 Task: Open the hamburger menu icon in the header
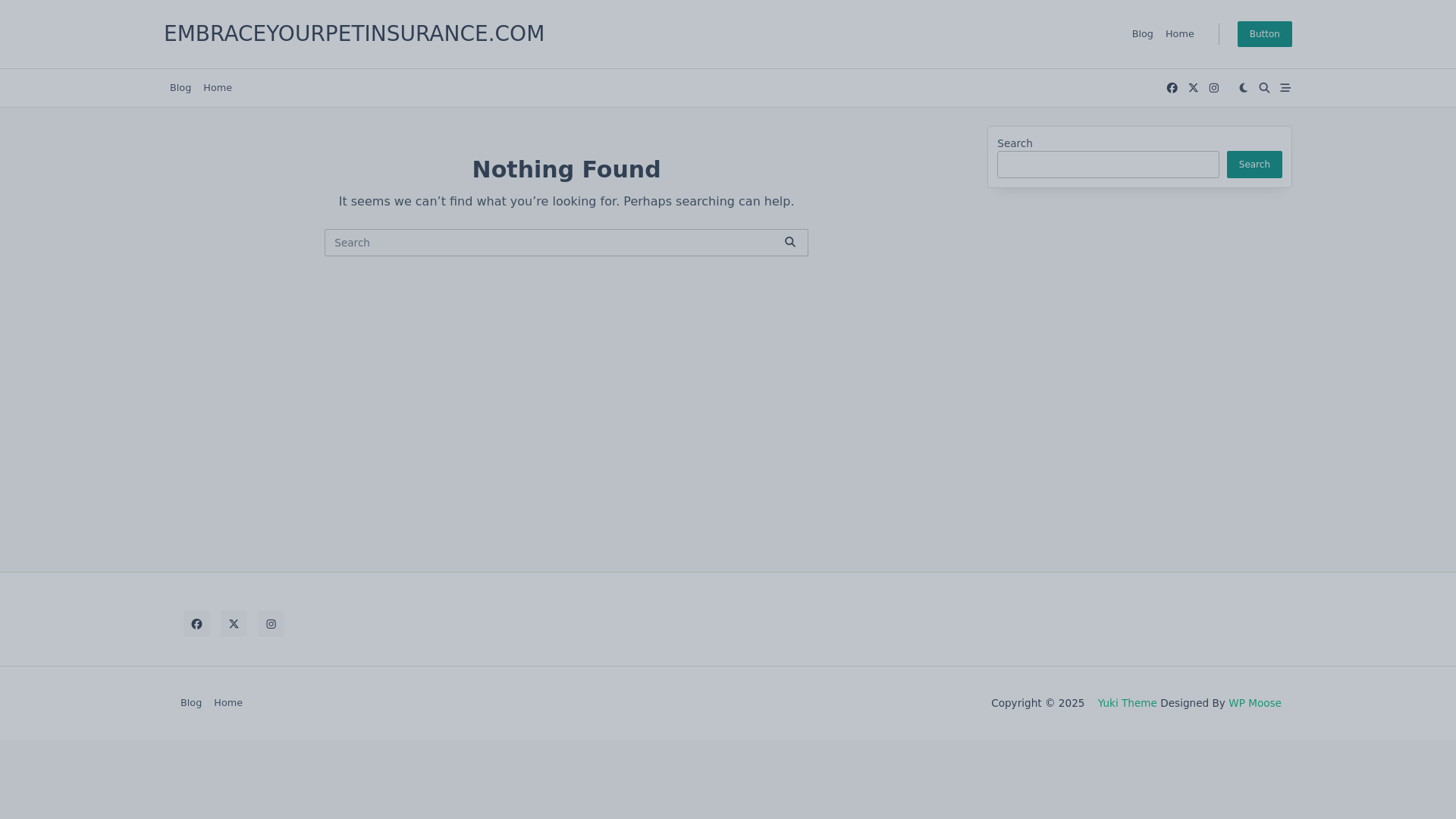tap(1285, 88)
